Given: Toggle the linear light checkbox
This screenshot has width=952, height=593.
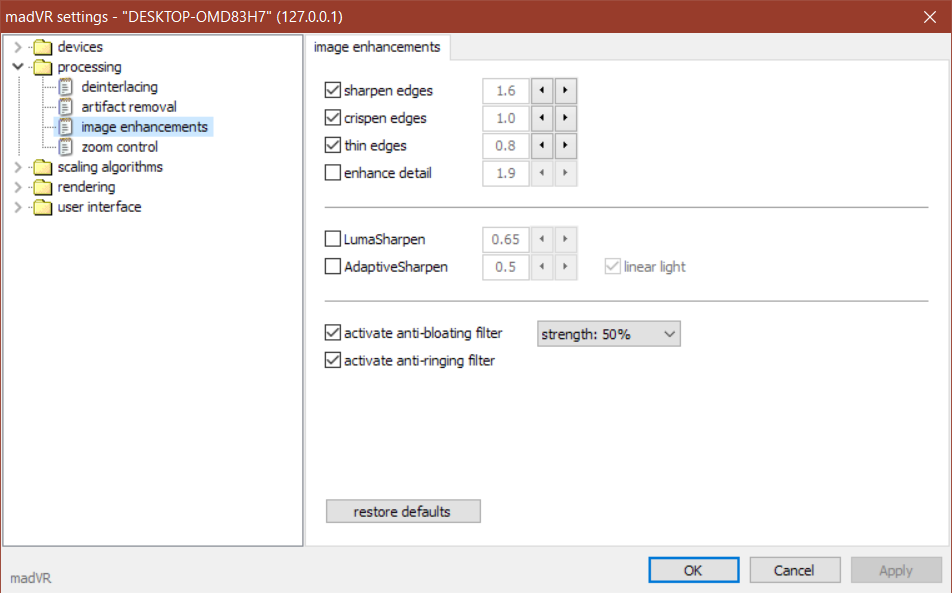Looking at the screenshot, I should [x=613, y=267].
